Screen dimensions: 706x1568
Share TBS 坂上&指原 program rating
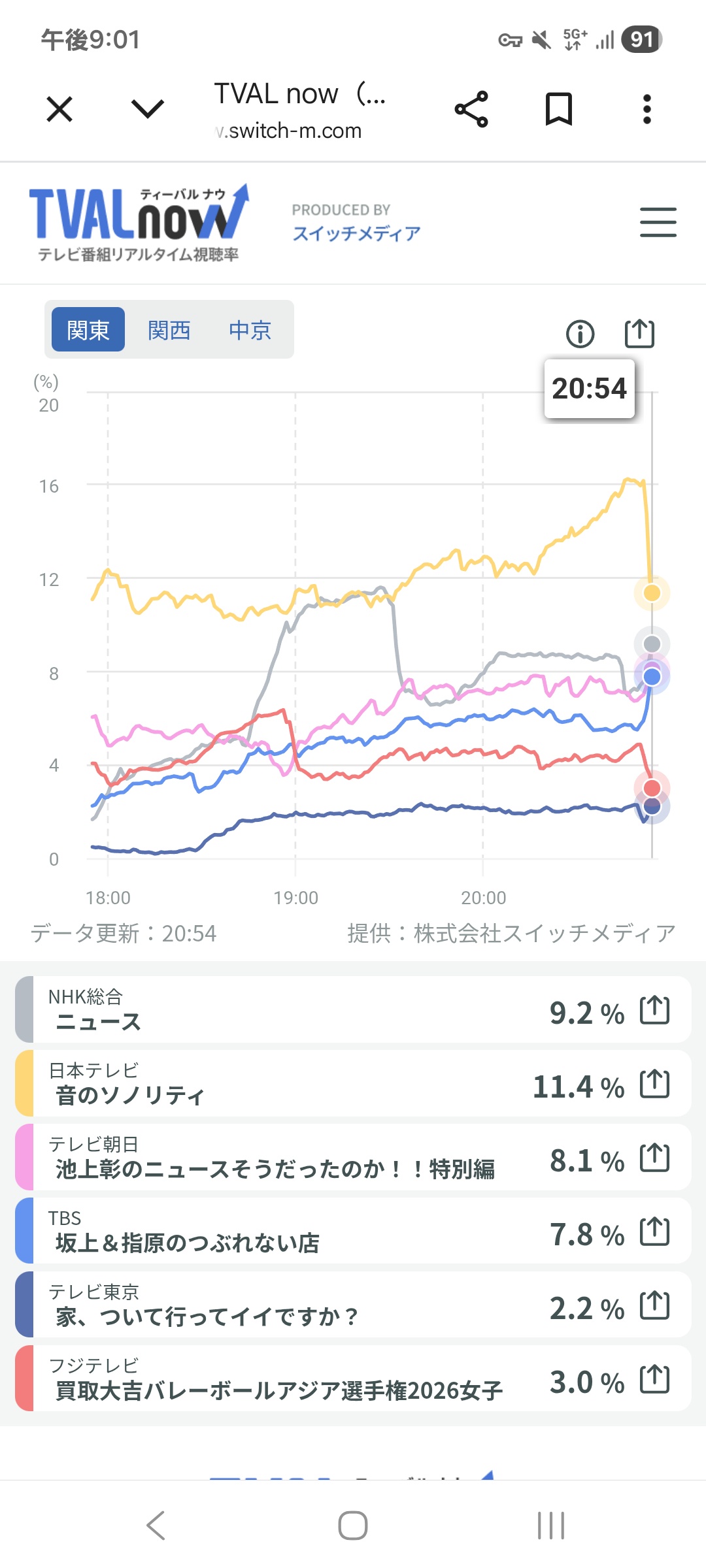tap(654, 1232)
